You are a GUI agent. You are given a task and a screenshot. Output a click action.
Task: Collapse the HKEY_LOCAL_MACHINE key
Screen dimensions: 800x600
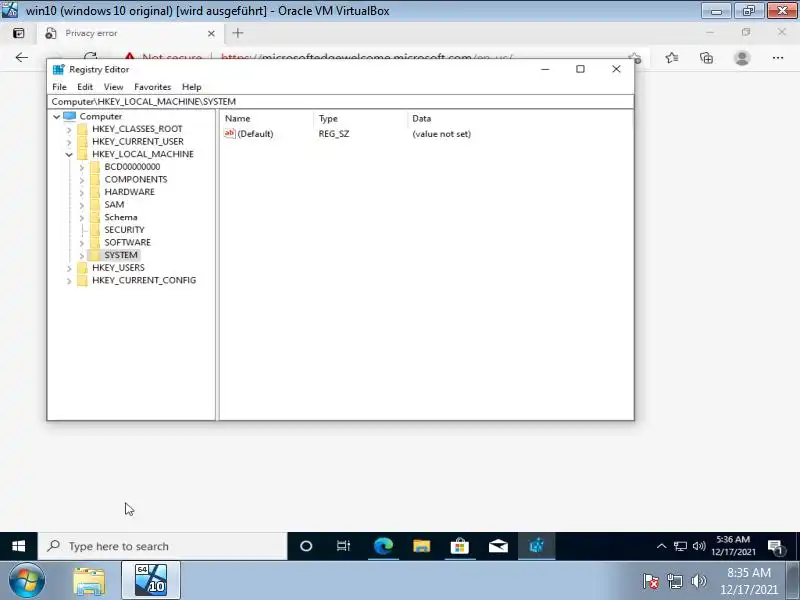click(69, 154)
